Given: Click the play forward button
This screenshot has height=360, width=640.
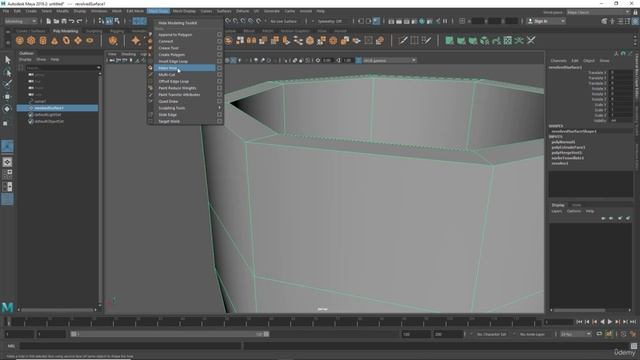Looking at the screenshot, I should [610, 322].
